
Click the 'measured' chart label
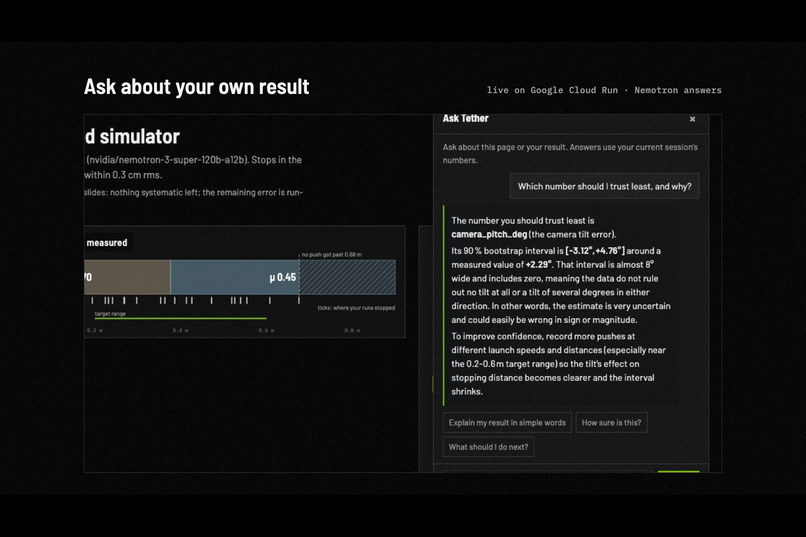[107, 243]
